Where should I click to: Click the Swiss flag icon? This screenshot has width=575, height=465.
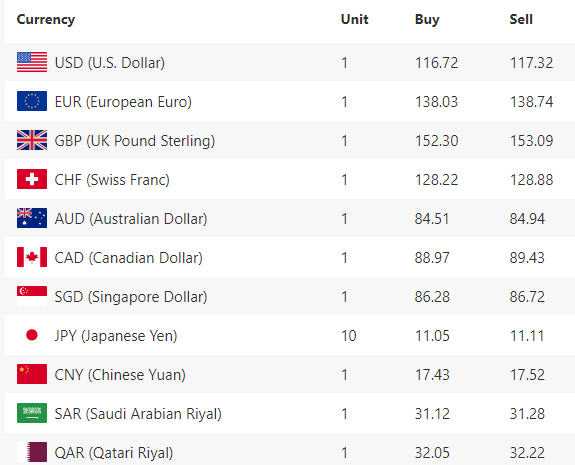(32, 179)
